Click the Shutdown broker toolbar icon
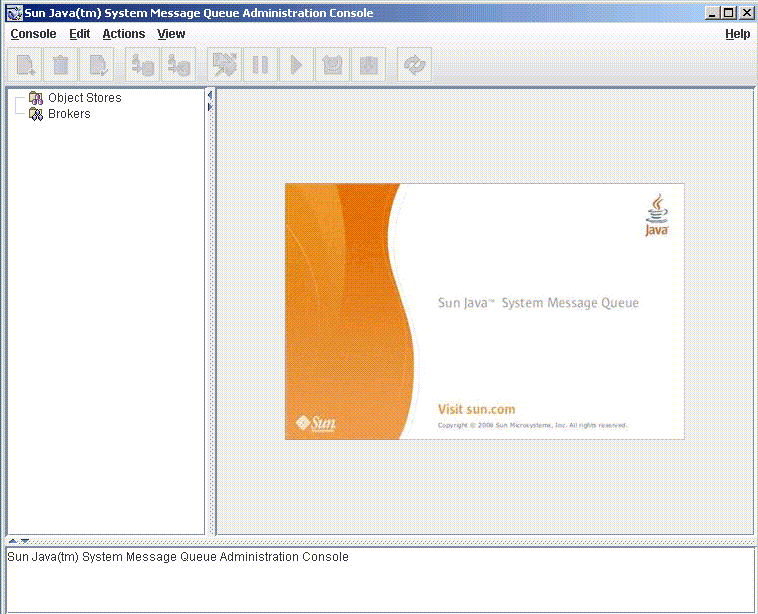This screenshot has height=614, width=758. [x=368, y=65]
